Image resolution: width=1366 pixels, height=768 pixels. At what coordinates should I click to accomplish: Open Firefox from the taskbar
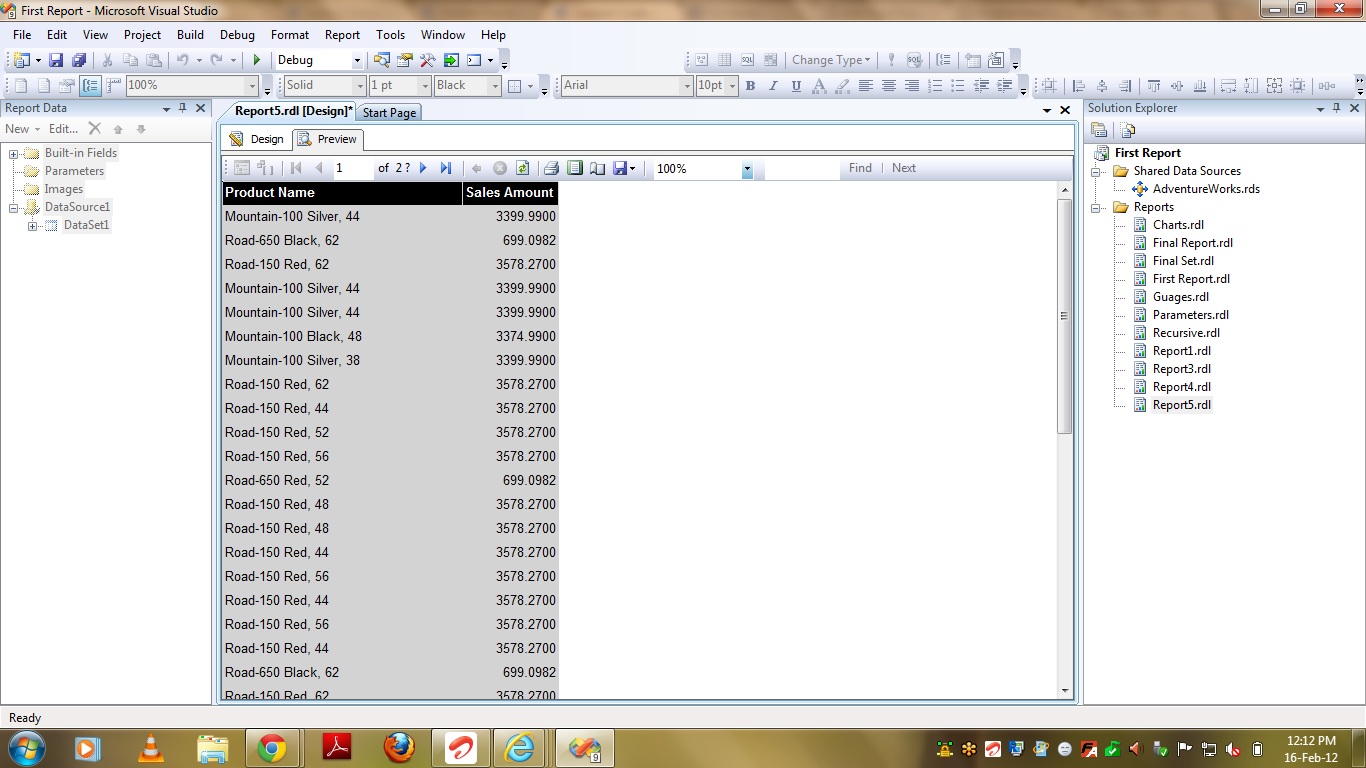click(x=399, y=748)
